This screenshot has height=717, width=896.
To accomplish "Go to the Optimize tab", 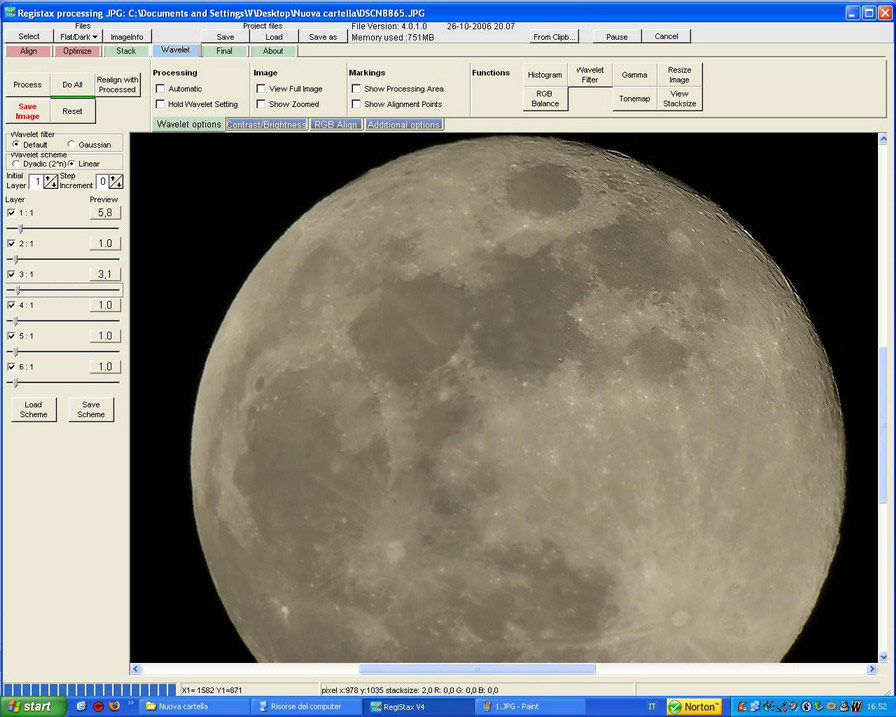I will [77, 51].
